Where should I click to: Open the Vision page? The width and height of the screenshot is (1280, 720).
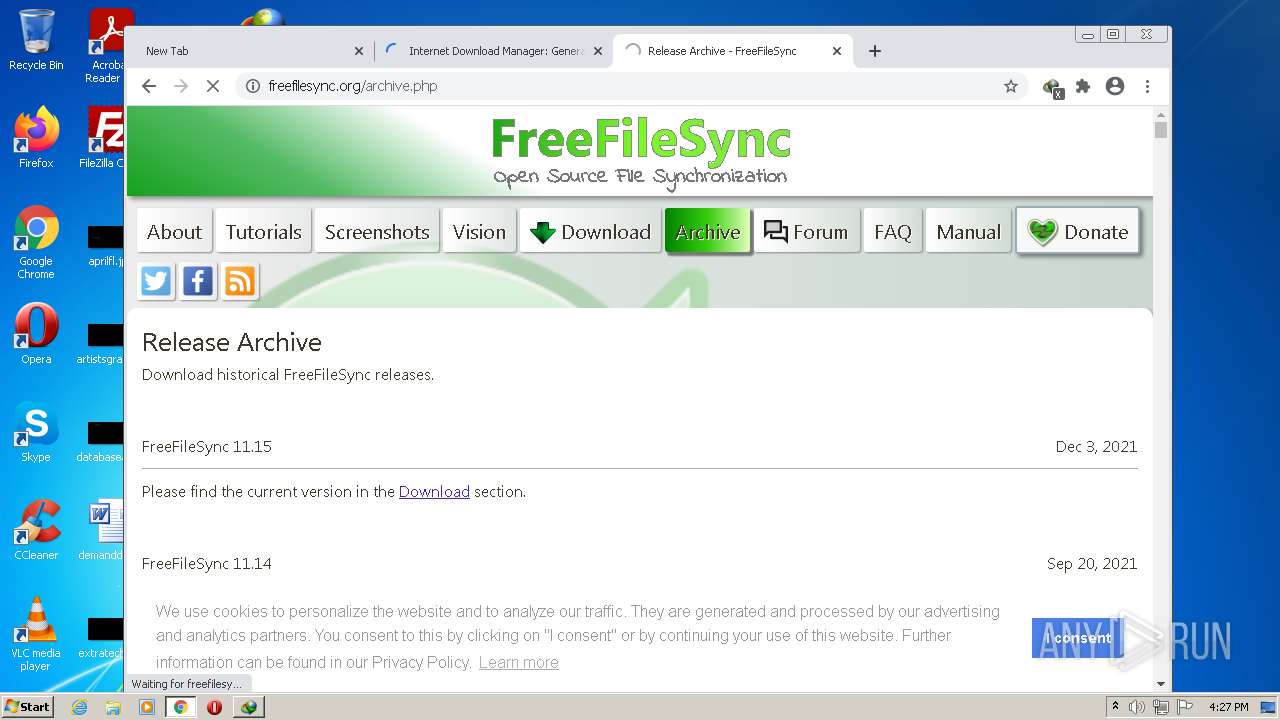(479, 232)
